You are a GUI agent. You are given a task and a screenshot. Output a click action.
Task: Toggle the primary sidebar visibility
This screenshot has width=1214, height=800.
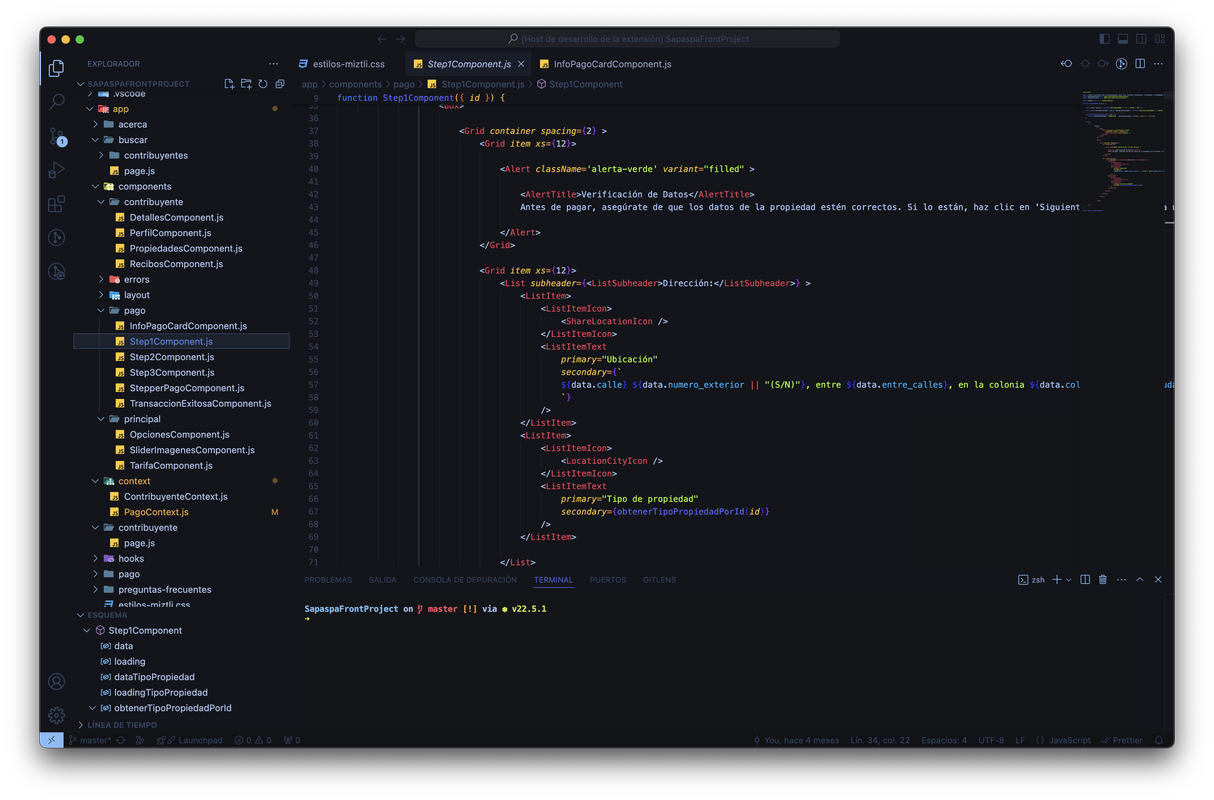(x=1104, y=39)
